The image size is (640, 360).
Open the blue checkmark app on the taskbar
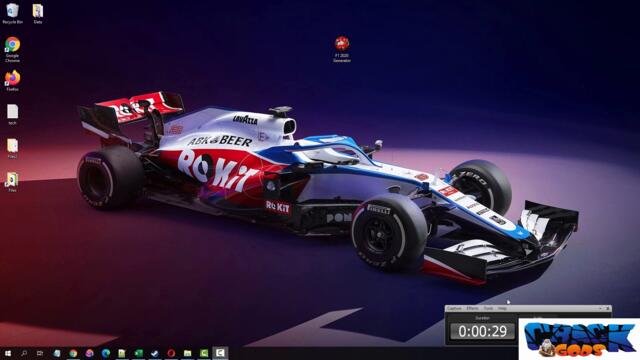[x=155, y=353]
